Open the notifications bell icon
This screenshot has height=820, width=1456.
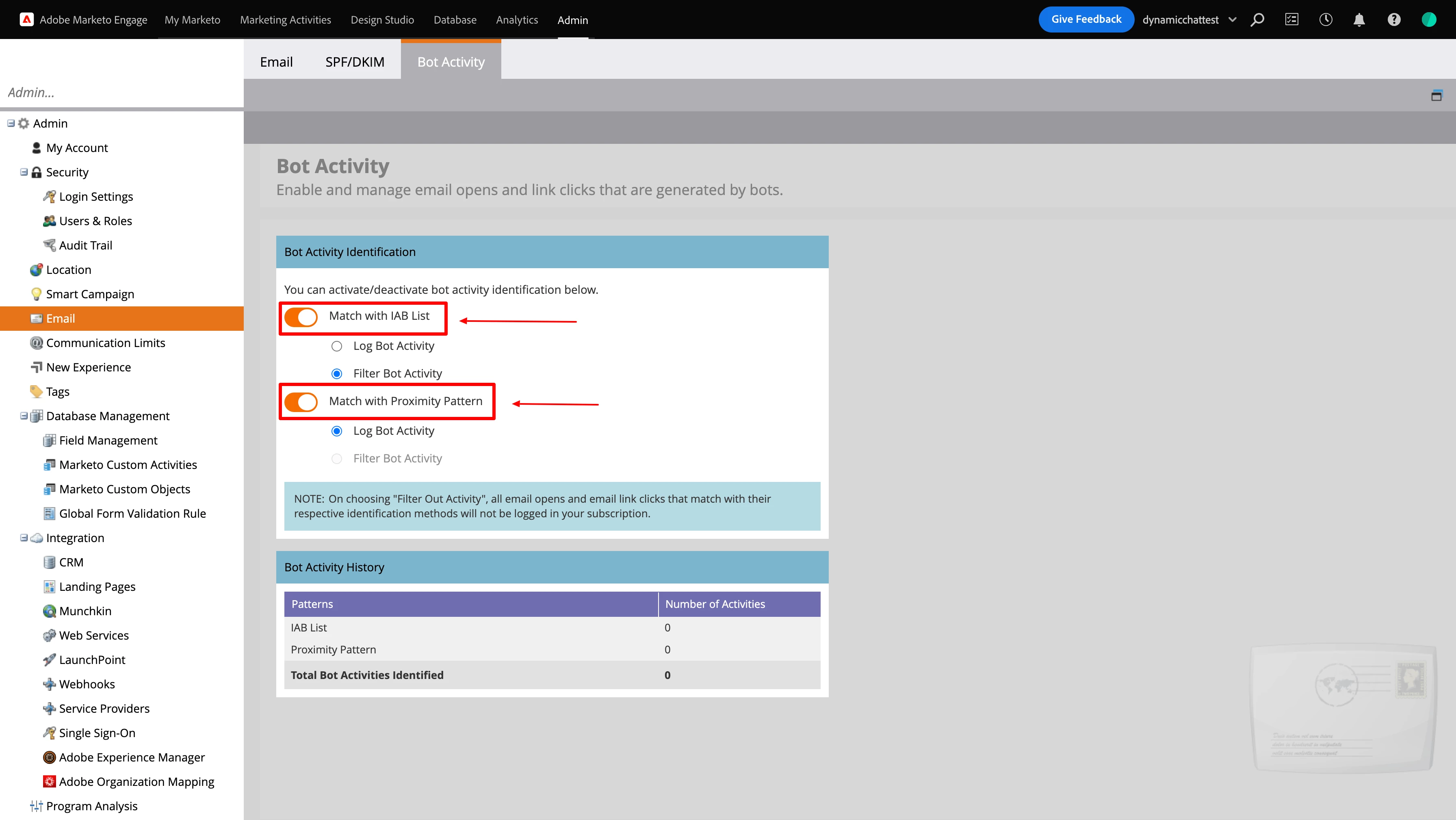[x=1359, y=20]
